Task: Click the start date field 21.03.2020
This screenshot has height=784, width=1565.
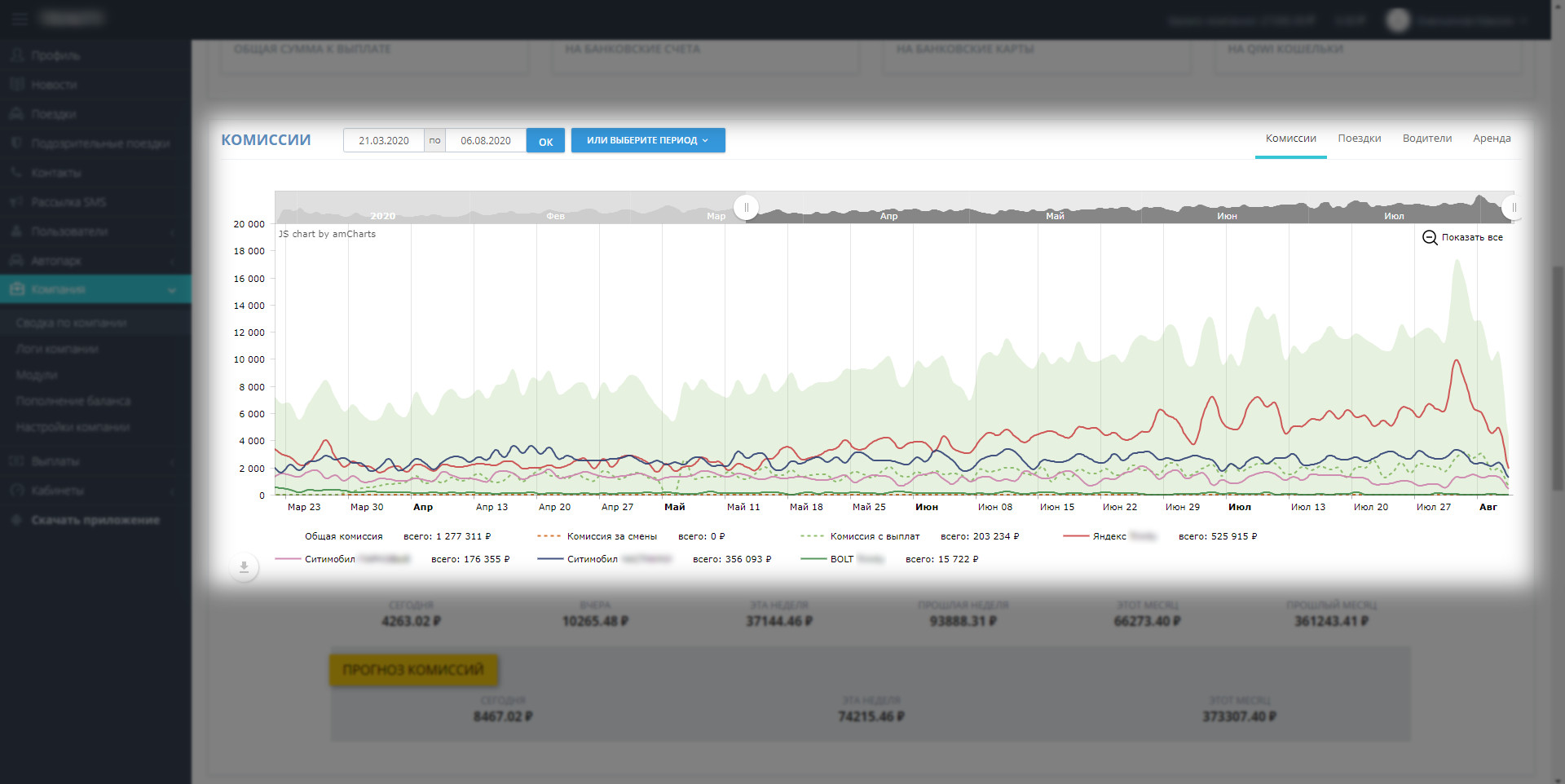Action: [383, 141]
